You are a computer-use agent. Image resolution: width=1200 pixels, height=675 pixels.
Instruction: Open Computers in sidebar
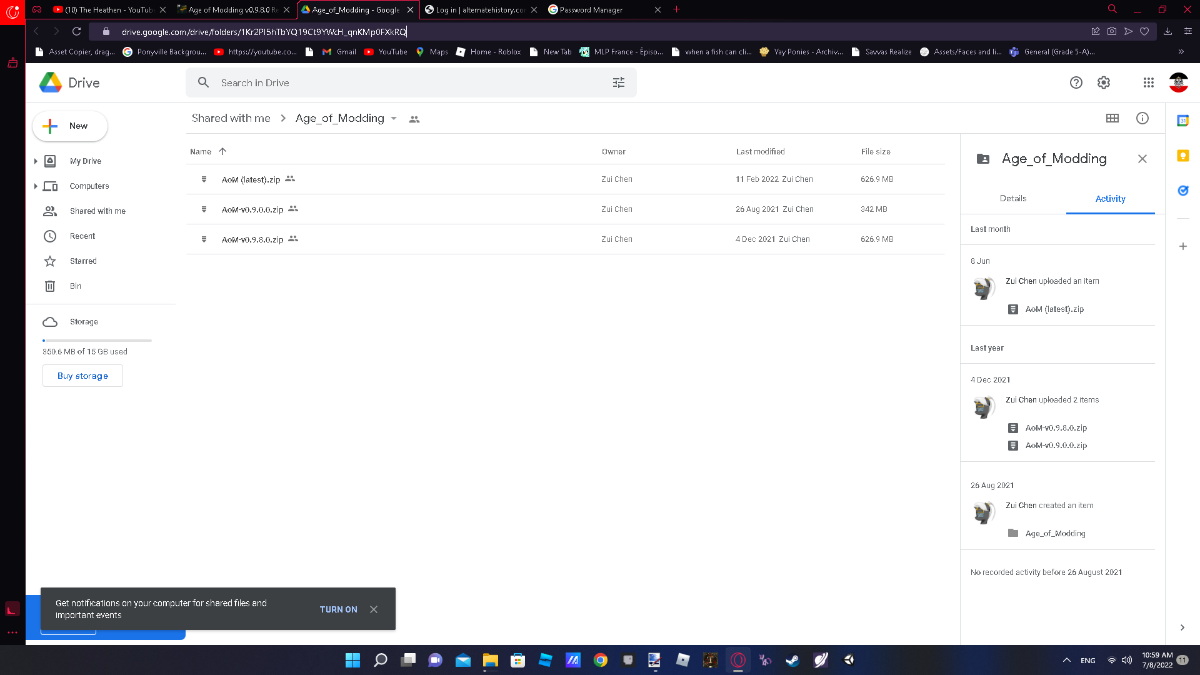[x=89, y=186]
